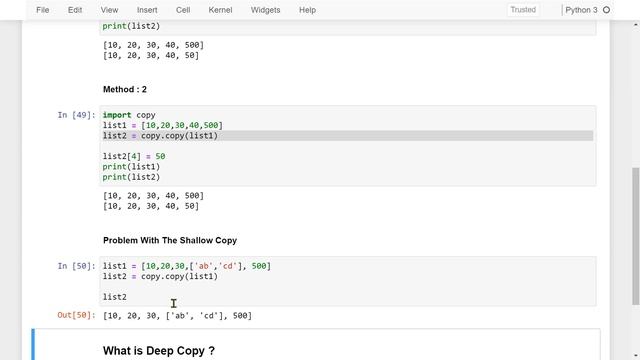This screenshot has width=640, height=360.
Task: Click the list2[4] = 50 line
Action: tap(134, 156)
